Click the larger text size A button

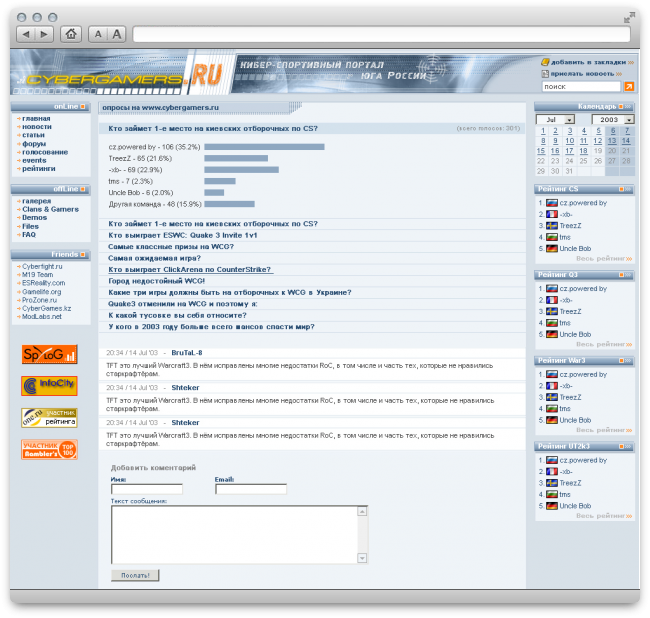tap(117, 34)
